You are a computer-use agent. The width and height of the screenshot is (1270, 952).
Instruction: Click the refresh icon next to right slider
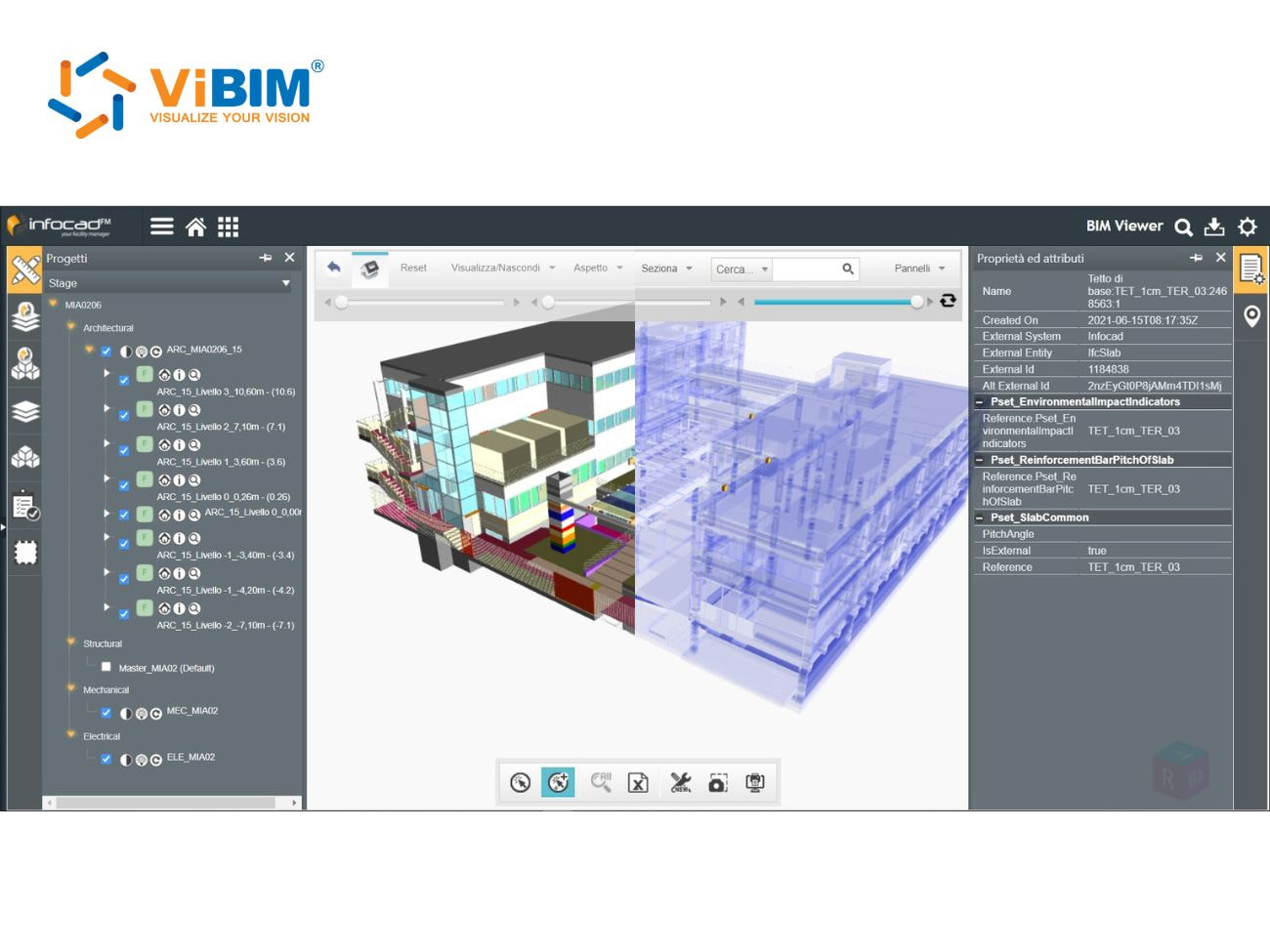click(x=948, y=301)
